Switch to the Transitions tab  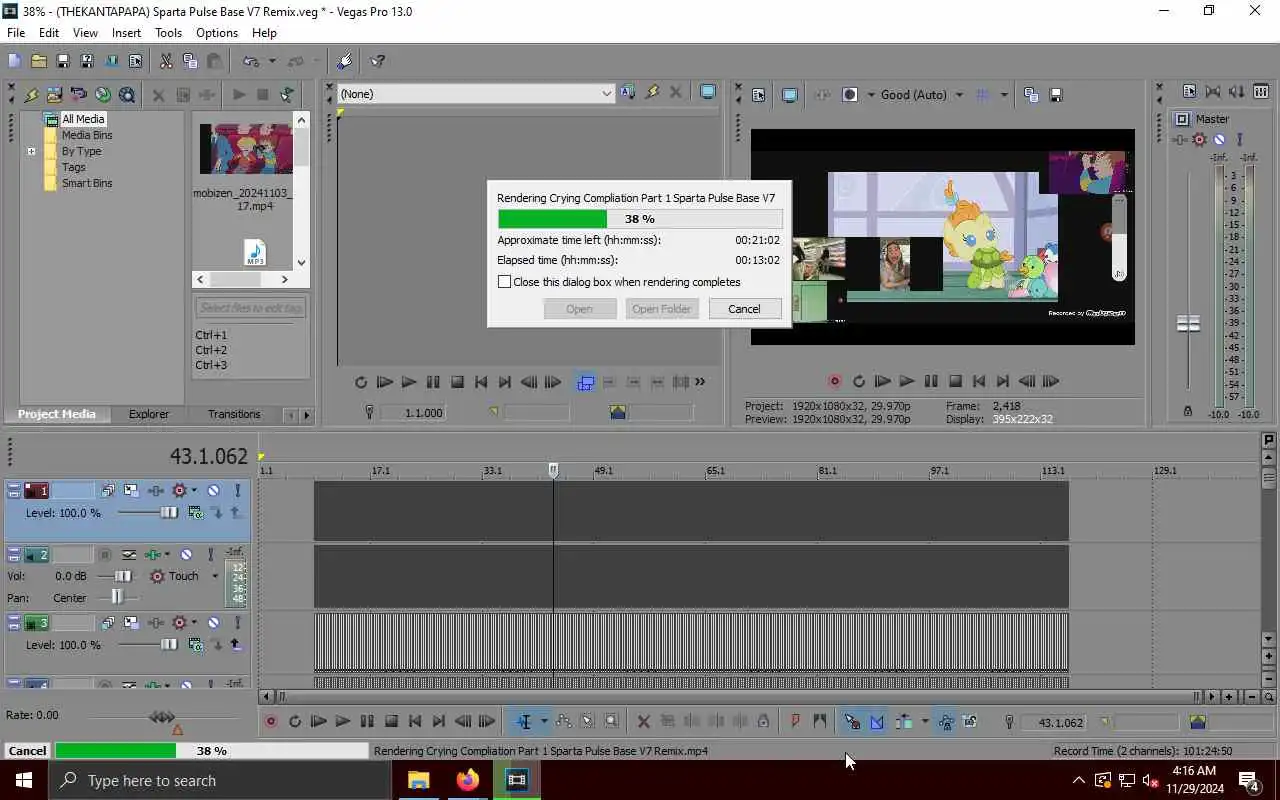(234, 414)
